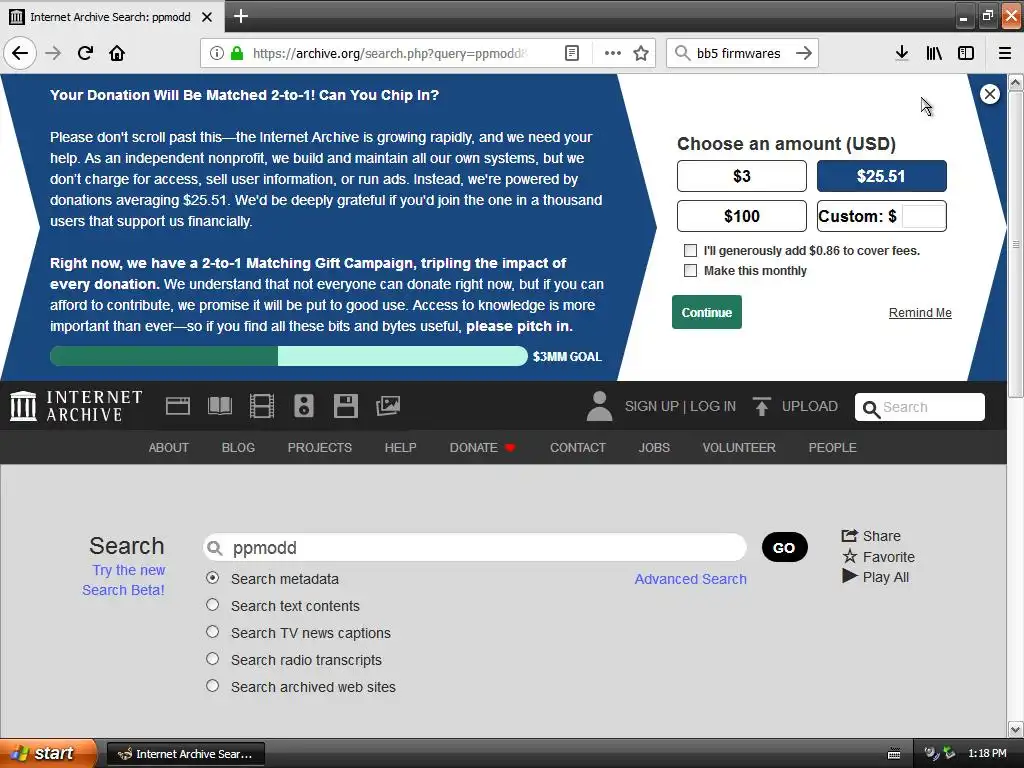The width and height of the screenshot is (1024, 768).
Task: Click the upload arrow icon
Action: click(x=761, y=406)
